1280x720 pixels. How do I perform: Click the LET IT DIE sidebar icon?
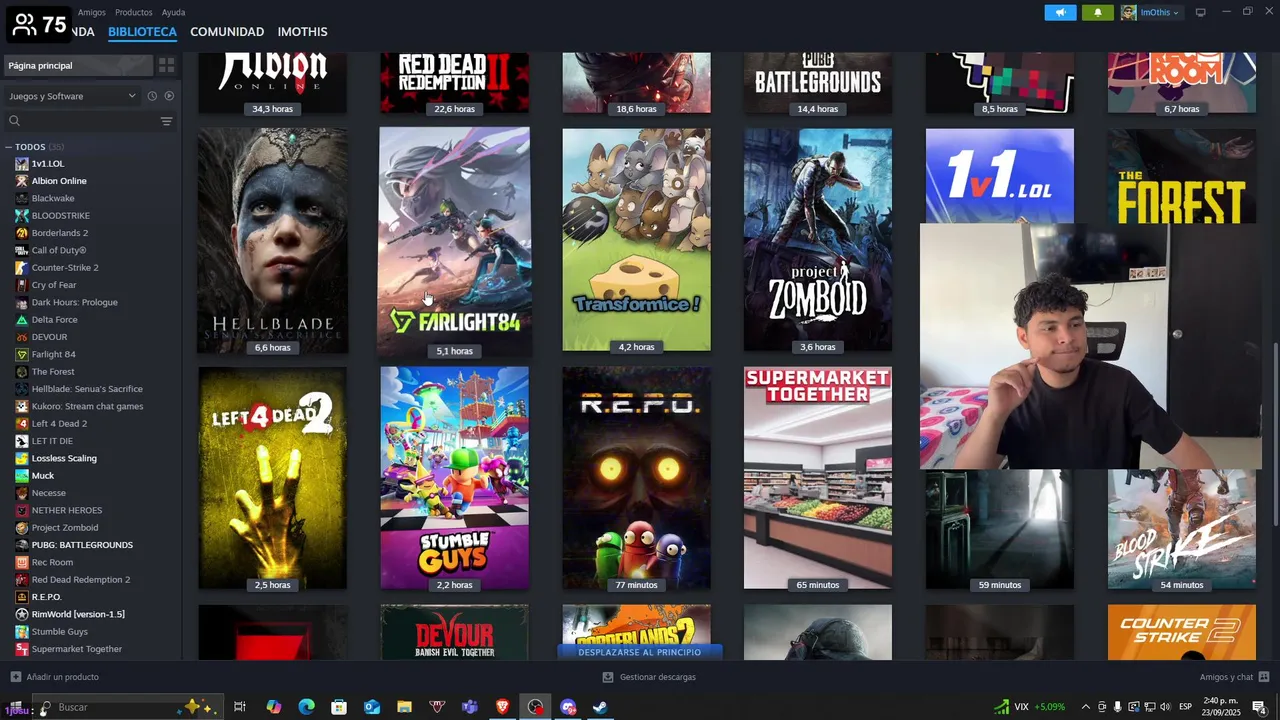click(x=22, y=441)
